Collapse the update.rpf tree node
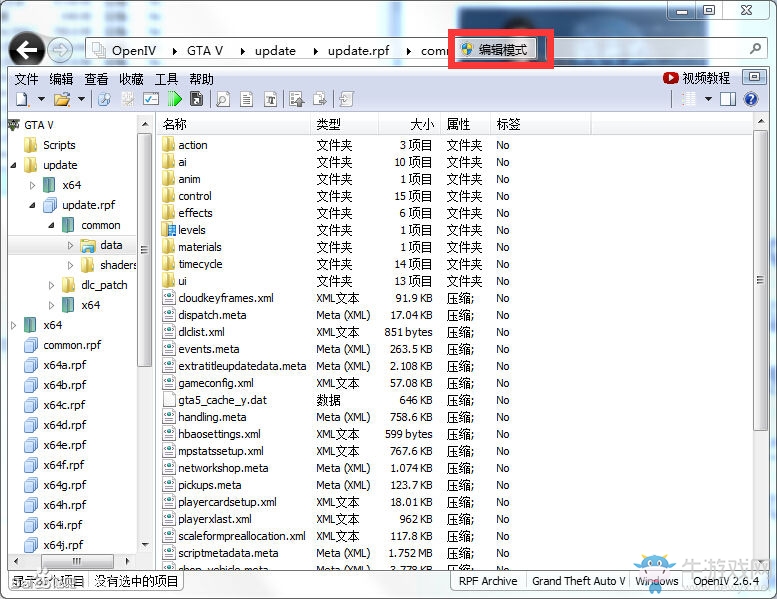 tap(33, 205)
